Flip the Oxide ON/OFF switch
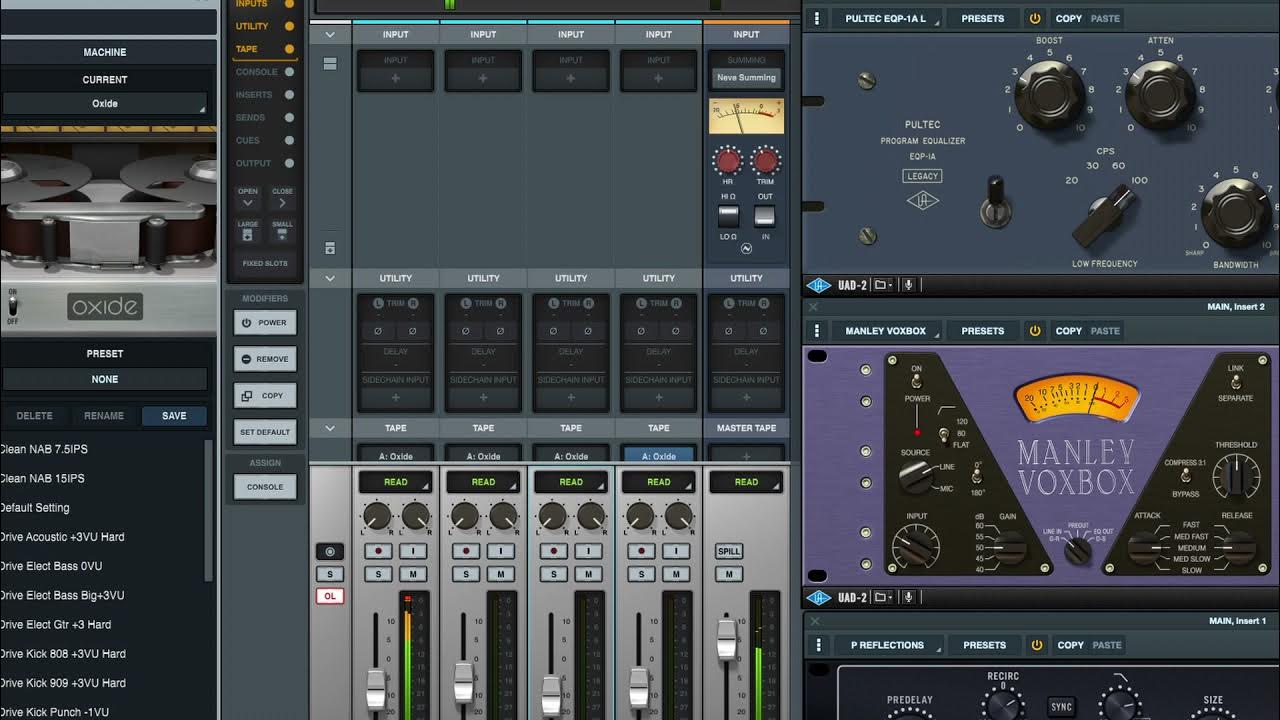Image resolution: width=1280 pixels, height=720 pixels. click(12, 304)
